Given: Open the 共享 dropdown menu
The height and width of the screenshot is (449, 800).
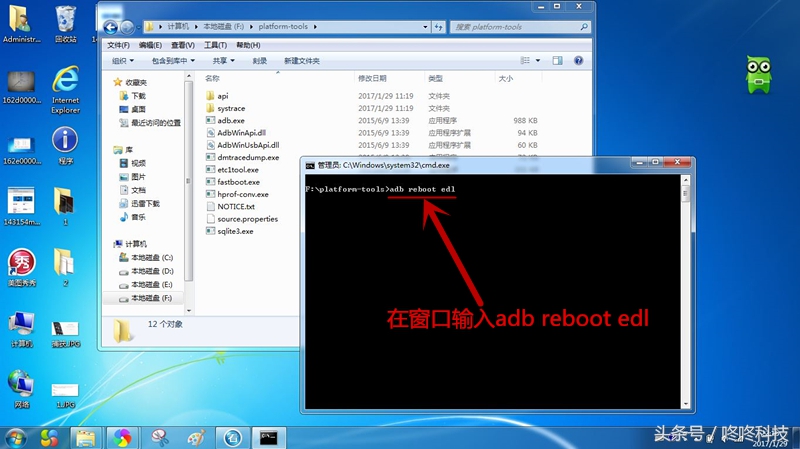Looking at the screenshot, I should [x=224, y=60].
